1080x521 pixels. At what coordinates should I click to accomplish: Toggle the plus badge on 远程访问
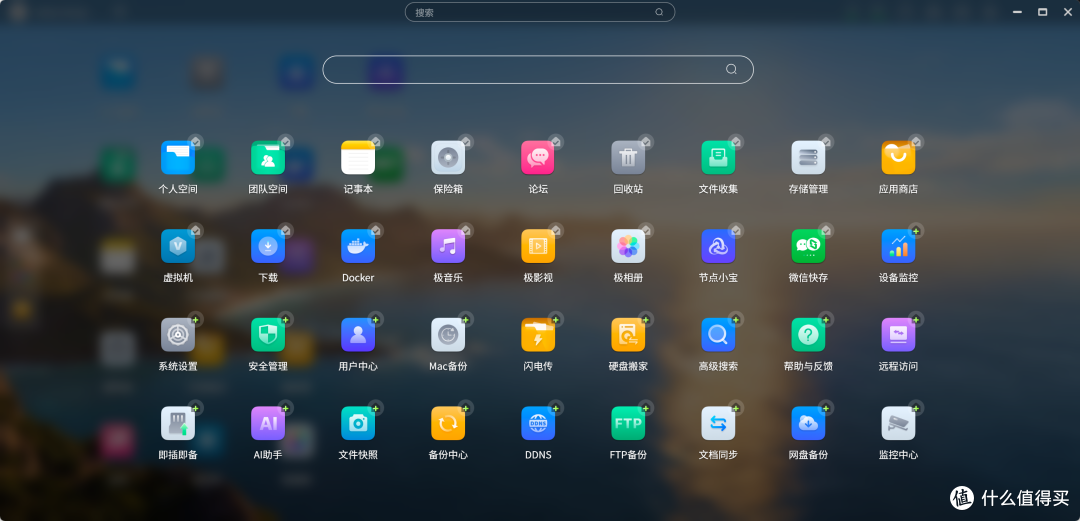(915, 320)
